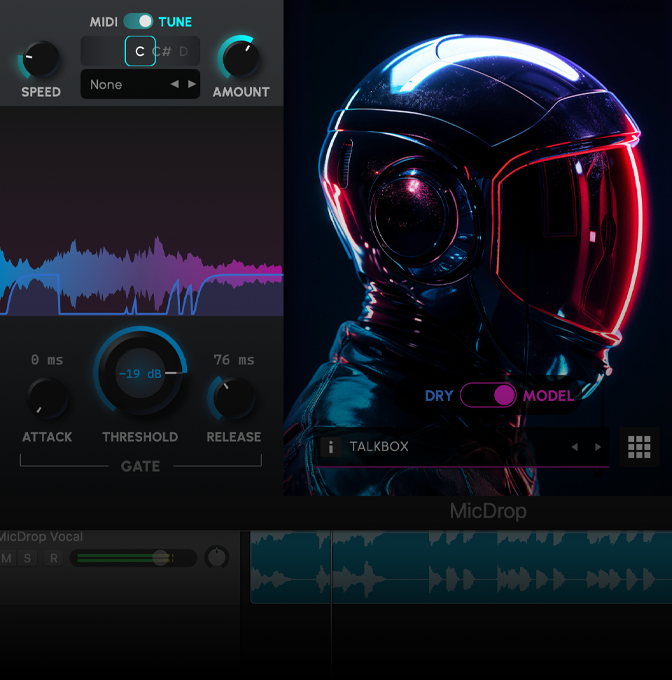The height and width of the screenshot is (680, 672).
Task: Click the MicDrop Vocal audio waveform region
Action: point(460,567)
